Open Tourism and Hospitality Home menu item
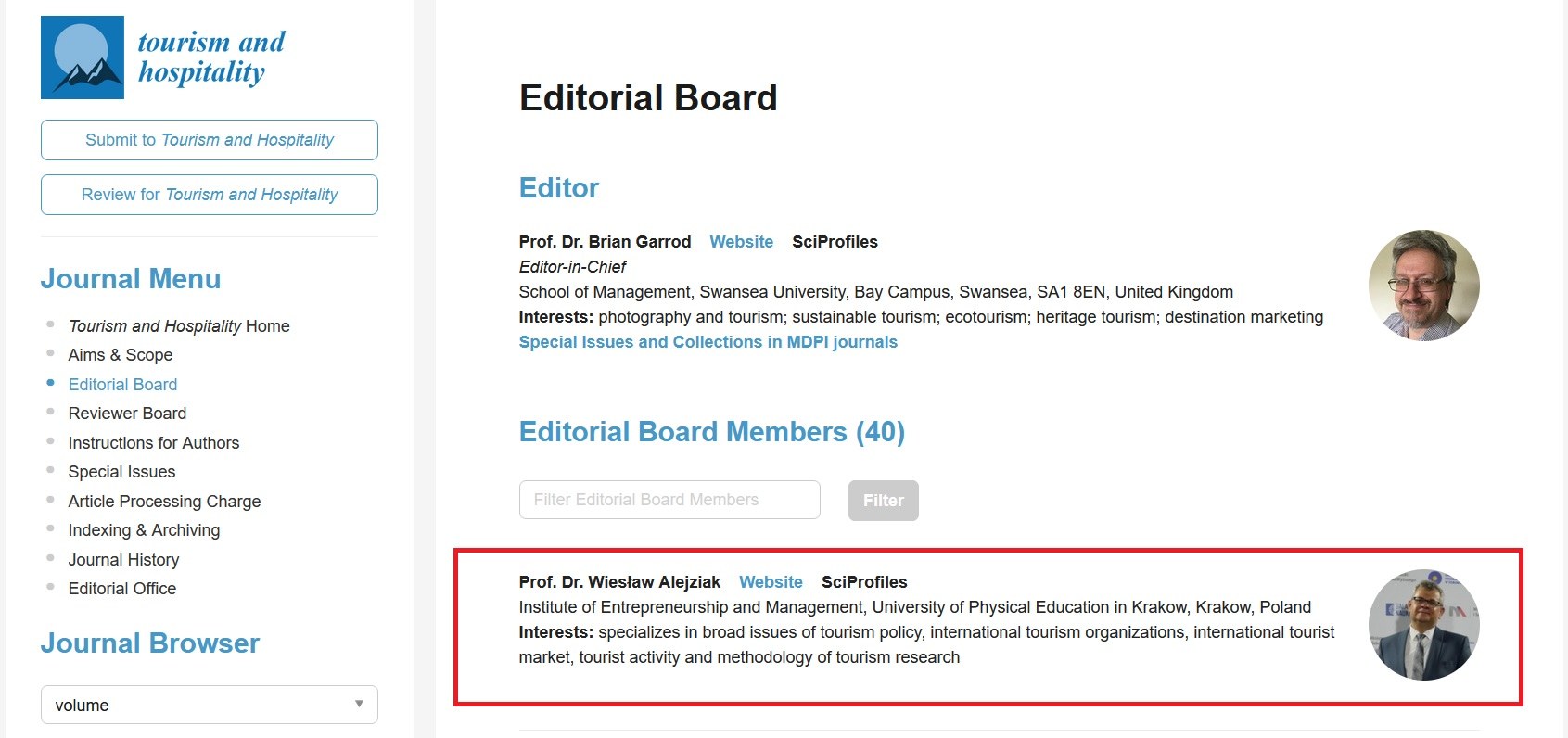 [x=179, y=326]
